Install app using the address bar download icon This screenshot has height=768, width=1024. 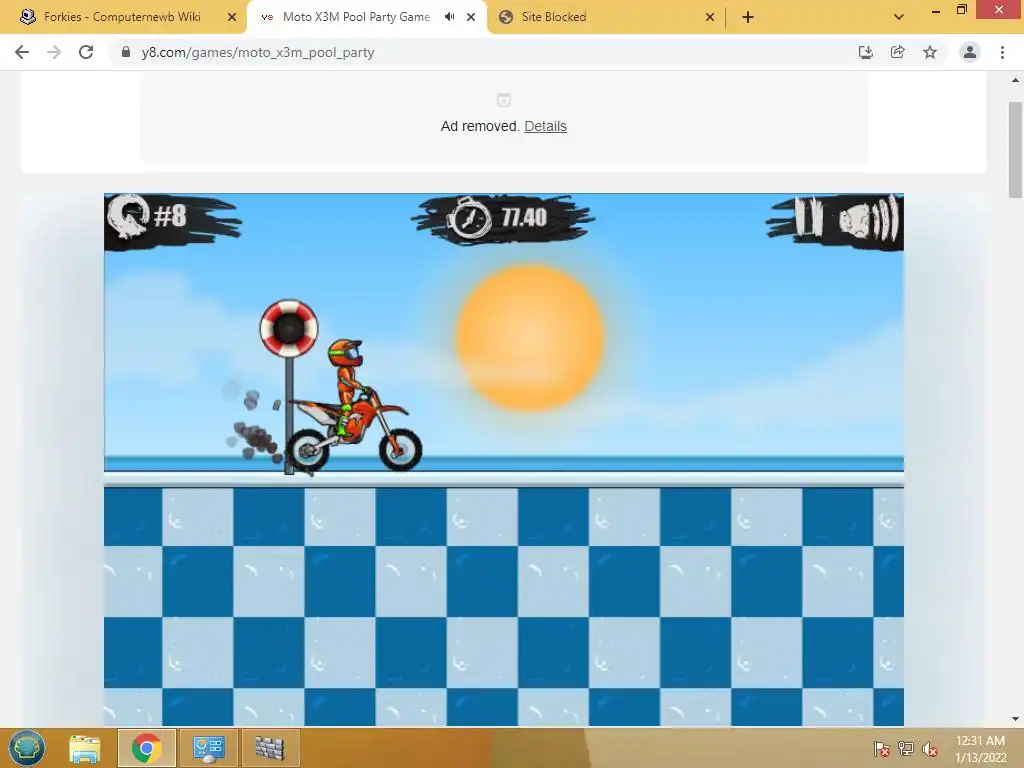[x=865, y=52]
